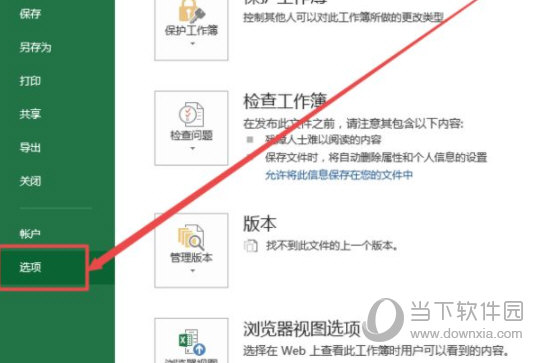Image resolution: width=547 pixels, height=363 pixels.
Task: Click the text 选择在 Web 上查看此工作簿时用户可以看到的内容
Action: 375,350
